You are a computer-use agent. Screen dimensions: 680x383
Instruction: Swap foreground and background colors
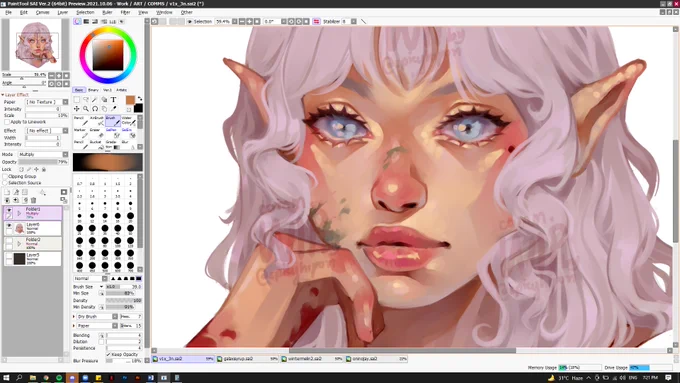(140, 98)
